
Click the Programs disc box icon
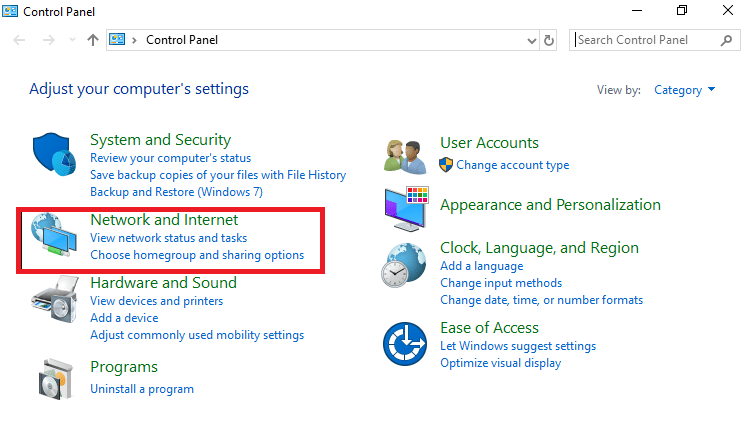point(55,377)
